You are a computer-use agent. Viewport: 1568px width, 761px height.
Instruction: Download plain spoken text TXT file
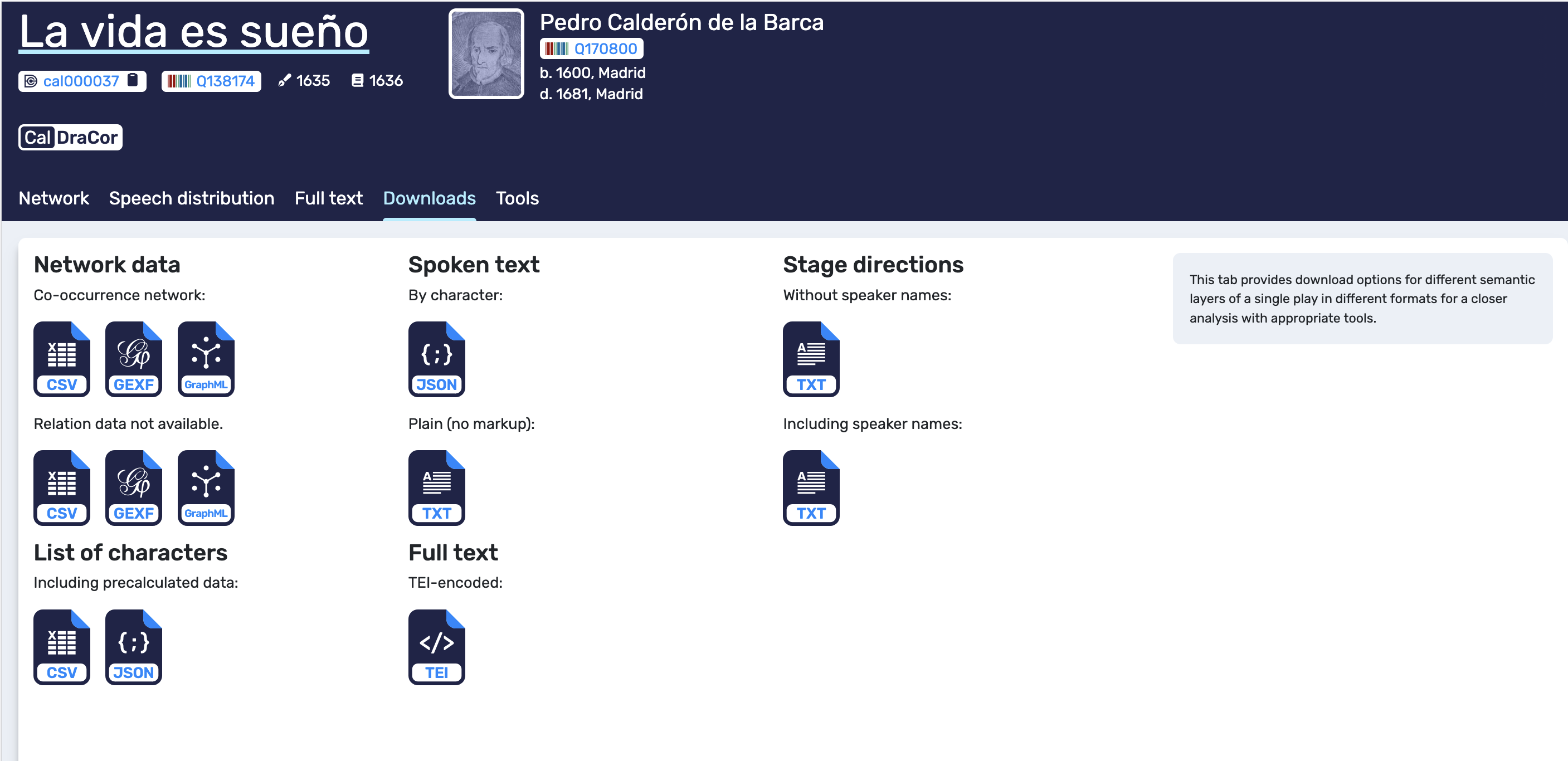point(436,487)
